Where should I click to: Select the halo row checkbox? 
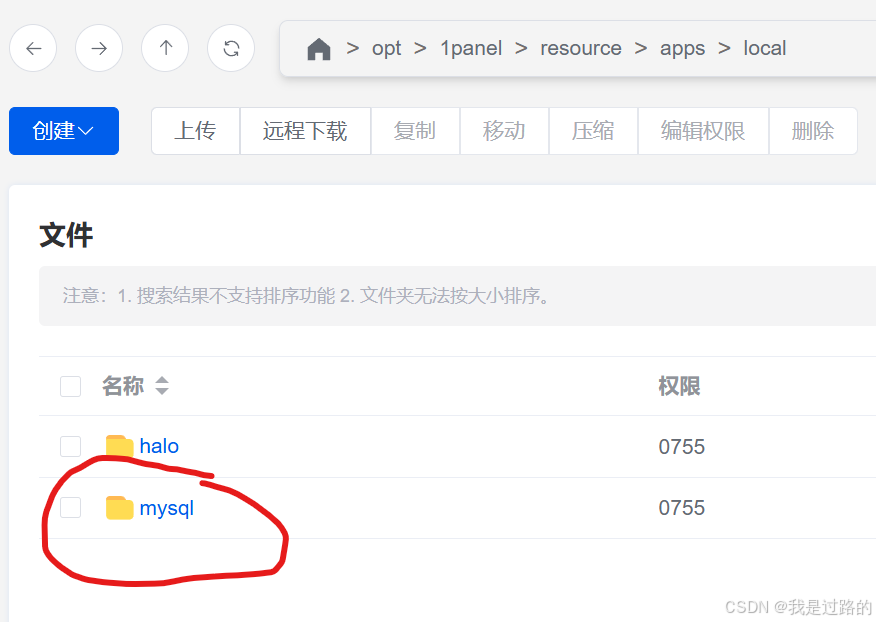[70, 447]
